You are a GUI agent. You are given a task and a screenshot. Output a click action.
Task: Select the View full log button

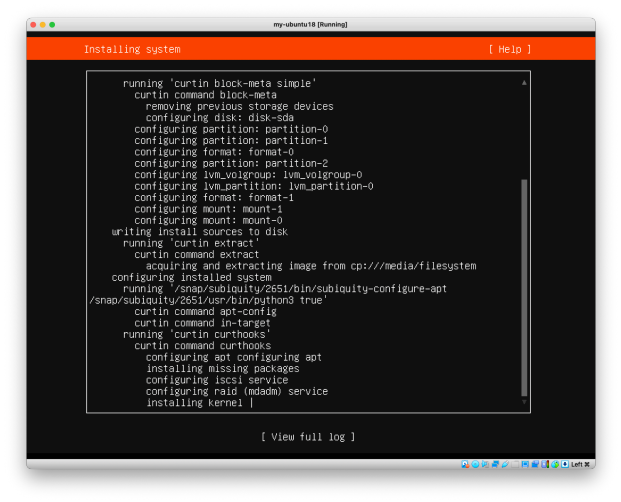[x=308, y=437]
